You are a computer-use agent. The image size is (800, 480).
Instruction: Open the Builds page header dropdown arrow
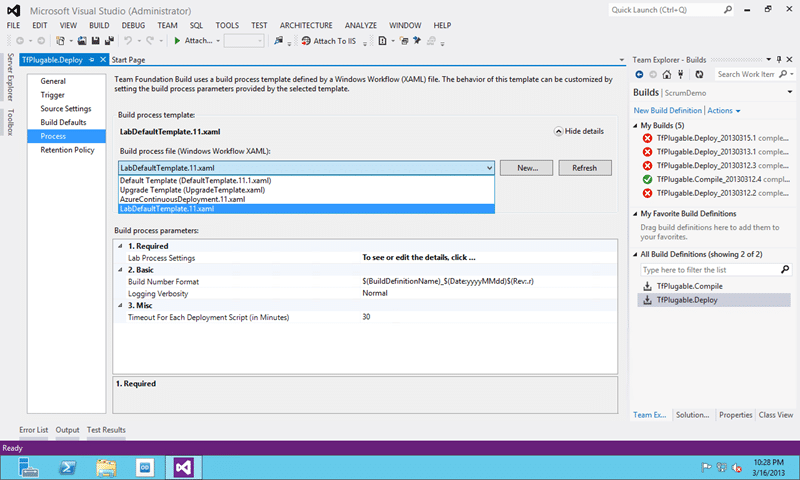[790, 92]
